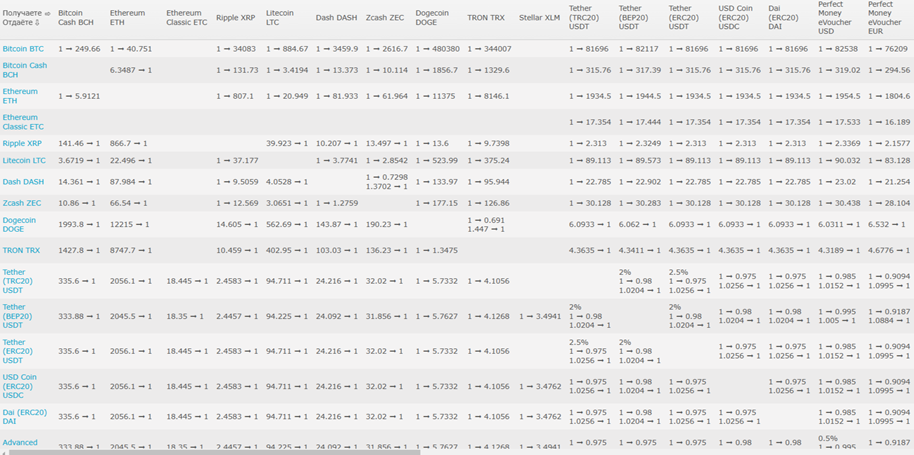Select the rate 1 → 1.3475 in TRON row
Screen dimensions: 914x455
click(x=437, y=250)
